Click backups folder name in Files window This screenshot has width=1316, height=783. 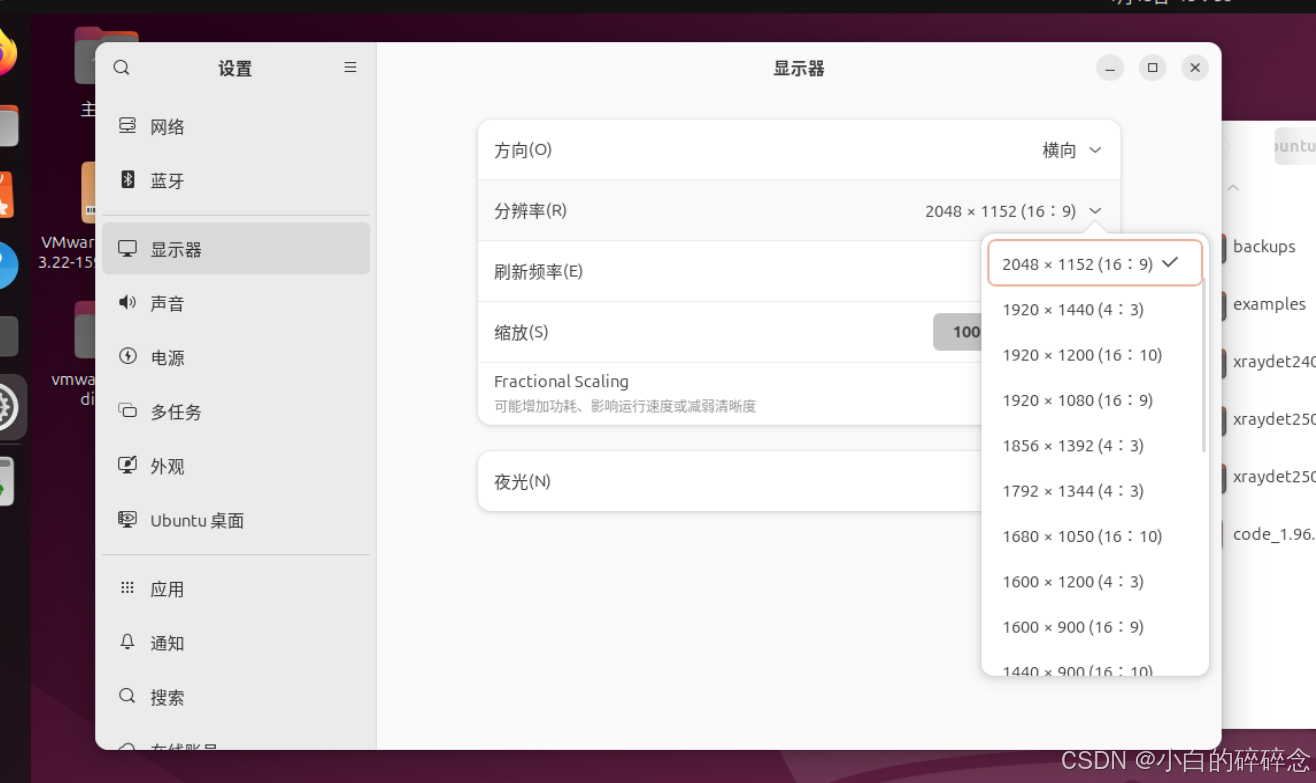pyautogui.click(x=1264, y=247)
